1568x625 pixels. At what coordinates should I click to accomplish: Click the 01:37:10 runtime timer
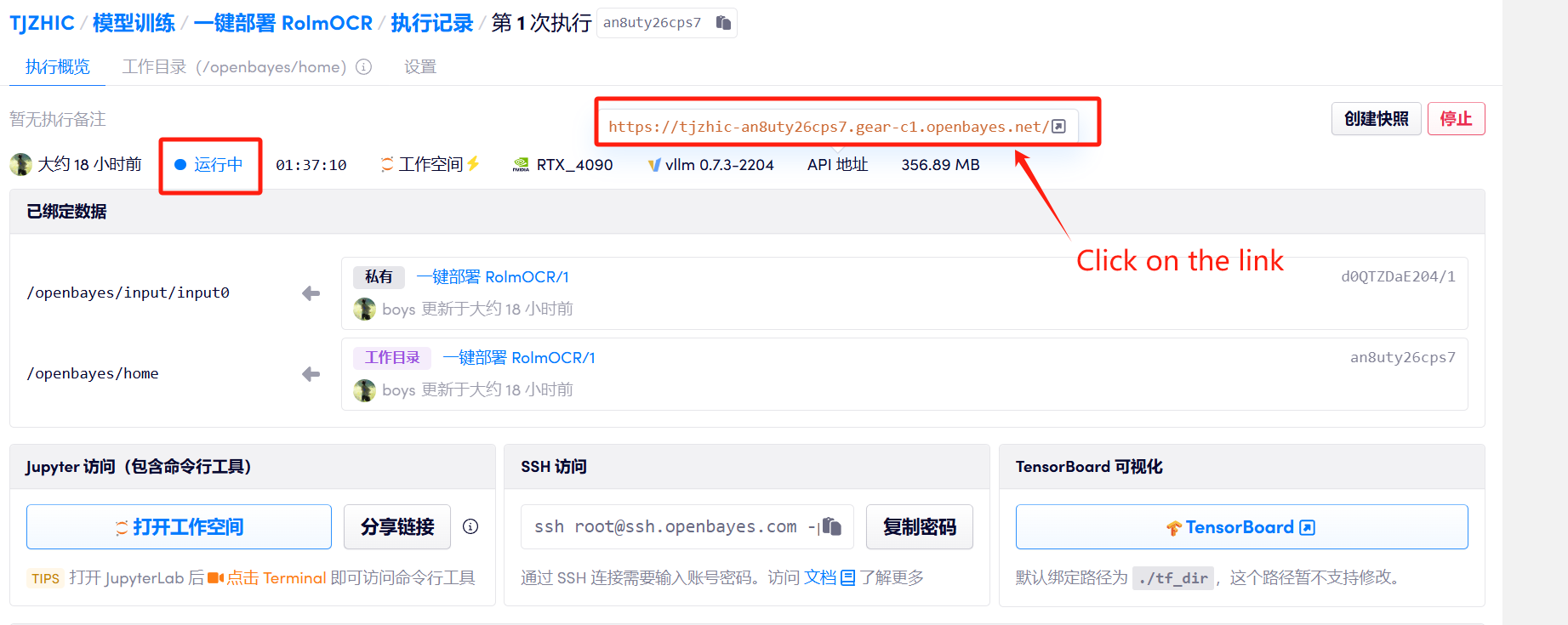(x=311, y=165)
